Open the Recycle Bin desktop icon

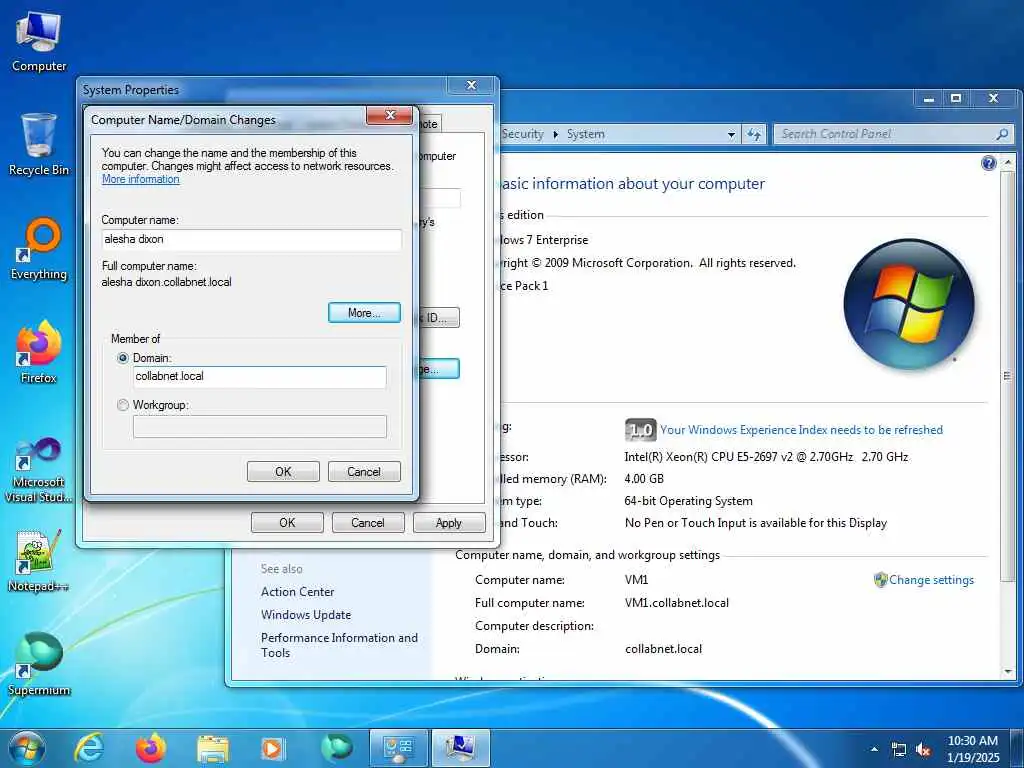39,145
